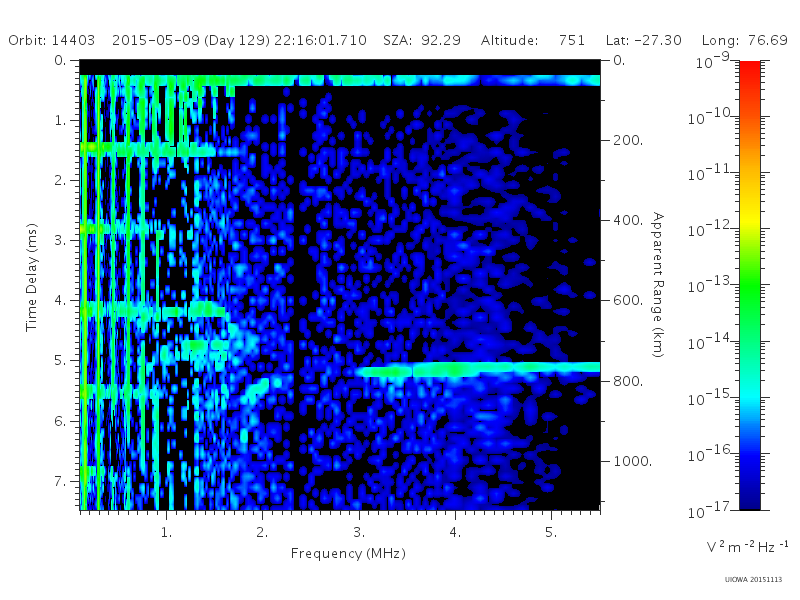This screenshot has width=800, height=600.
Task: Click the 'Orbit: 14403' header text
Action: [52, 40]
